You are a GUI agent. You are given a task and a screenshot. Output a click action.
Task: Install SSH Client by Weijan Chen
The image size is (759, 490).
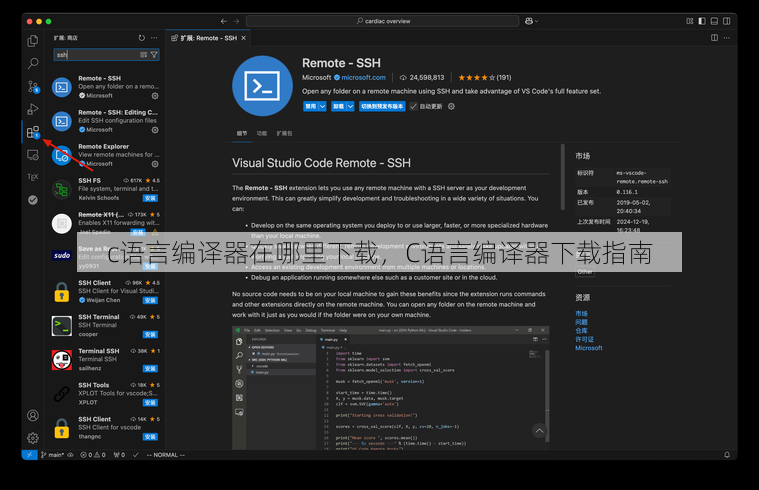coord(151,300)
